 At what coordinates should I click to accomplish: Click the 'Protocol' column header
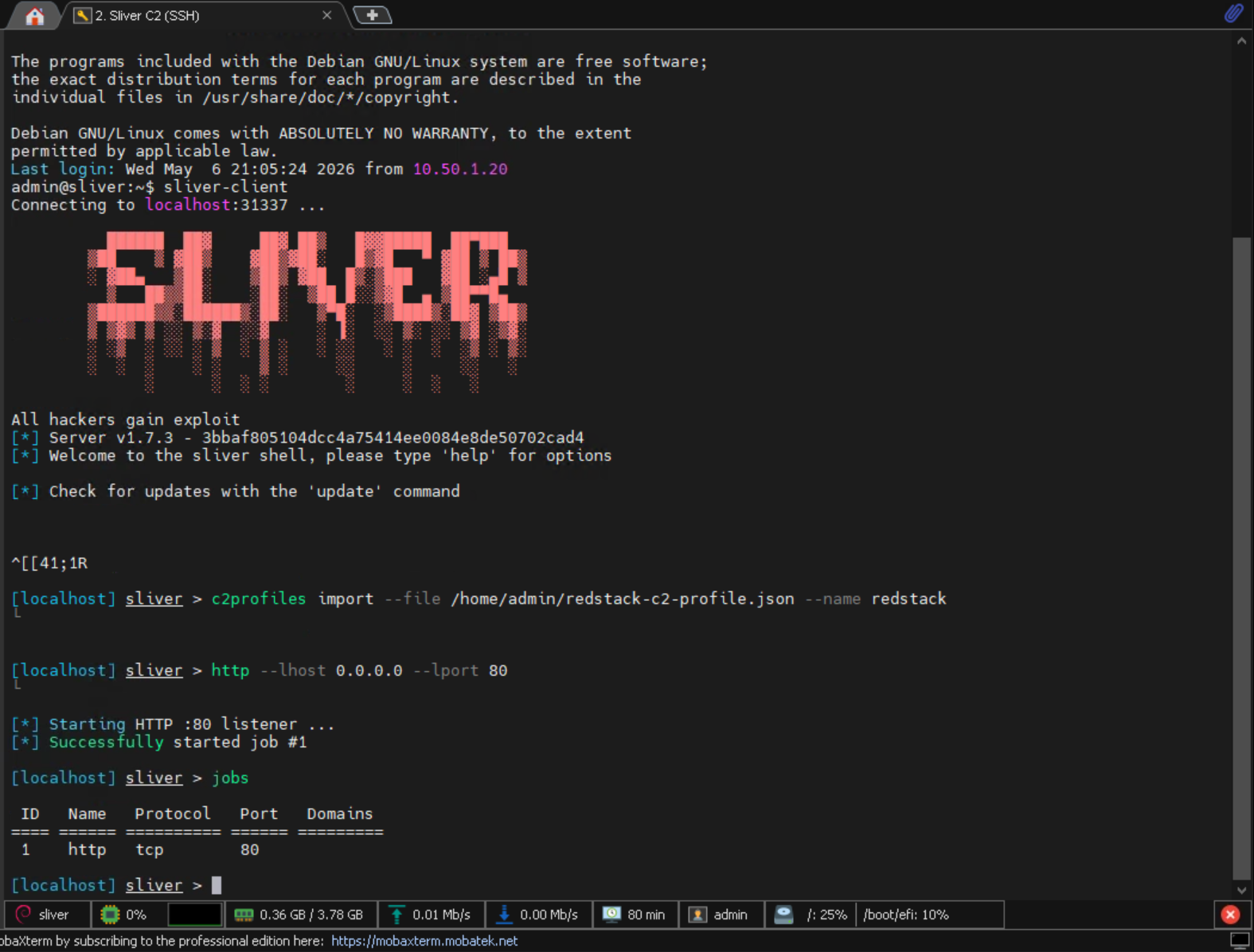[x=173, y=813]
